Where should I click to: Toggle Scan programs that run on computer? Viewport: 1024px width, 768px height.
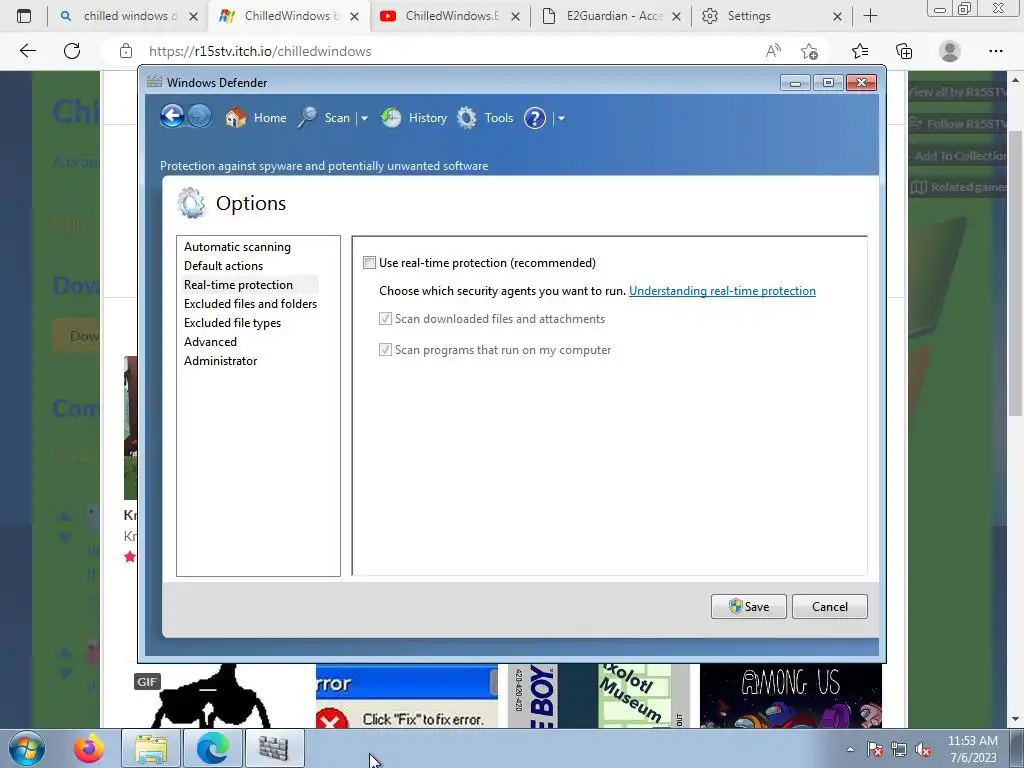[x=385, y=350]
